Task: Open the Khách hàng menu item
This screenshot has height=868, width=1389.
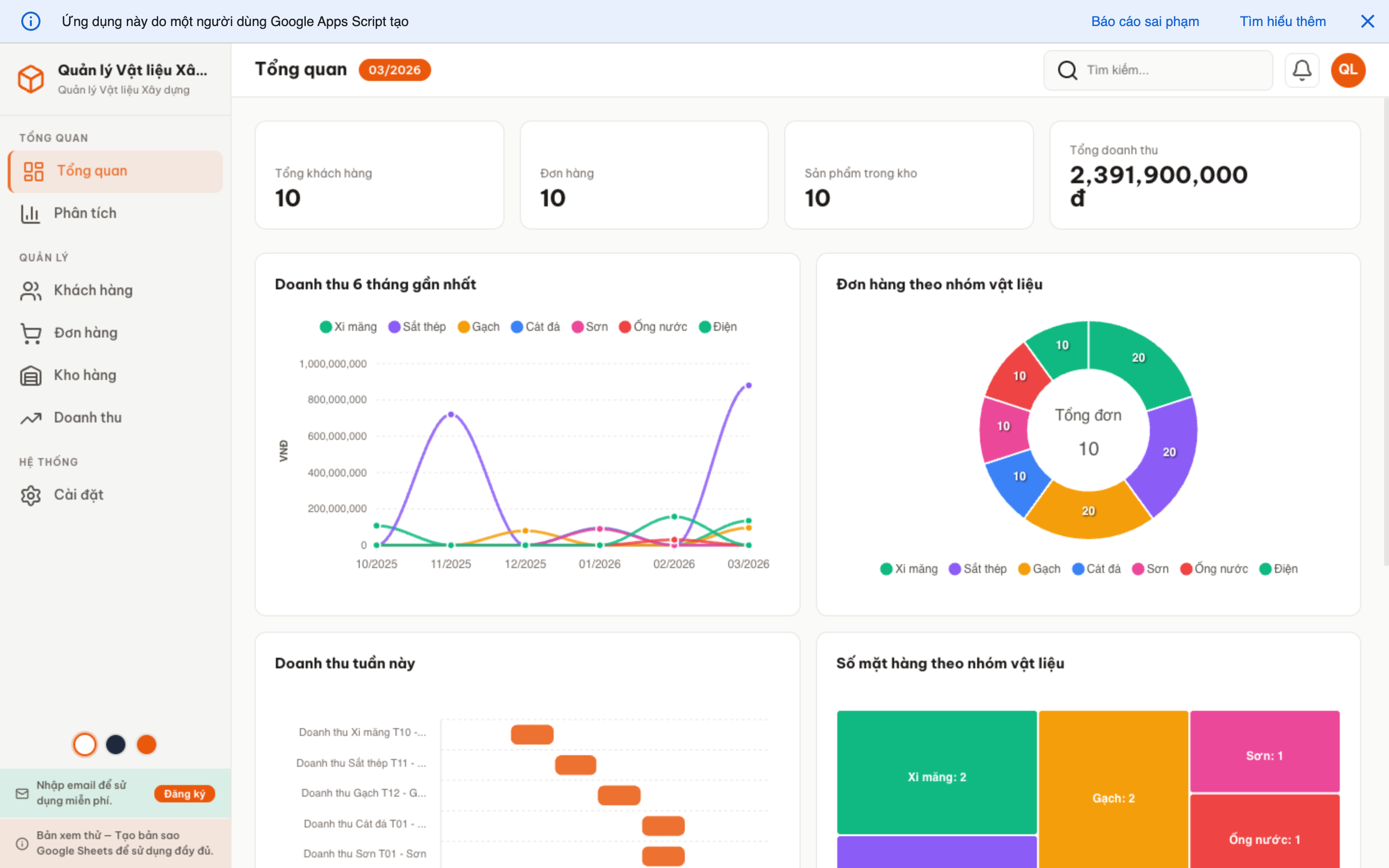Action: (x=93, y=290)
